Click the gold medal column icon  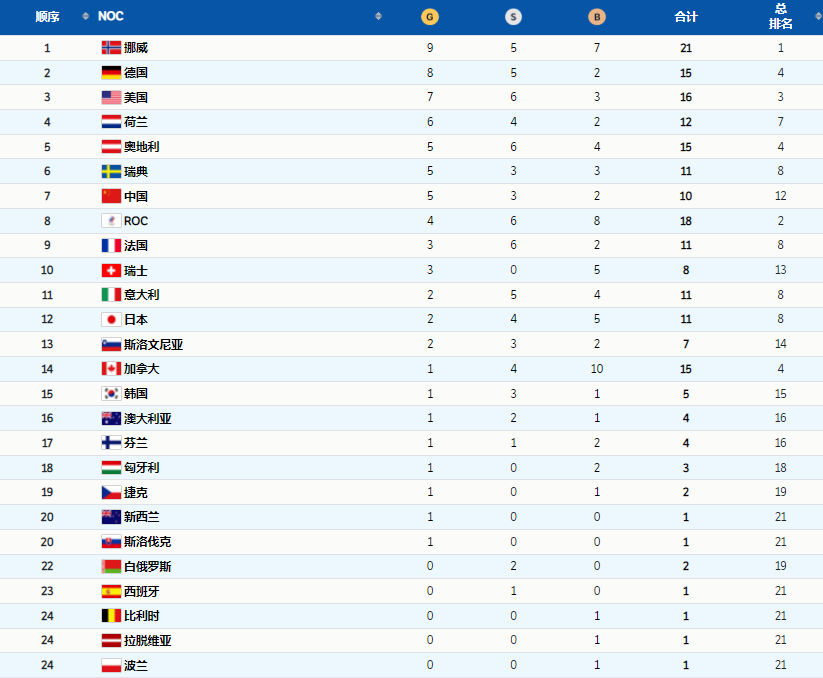click(430, 17)
